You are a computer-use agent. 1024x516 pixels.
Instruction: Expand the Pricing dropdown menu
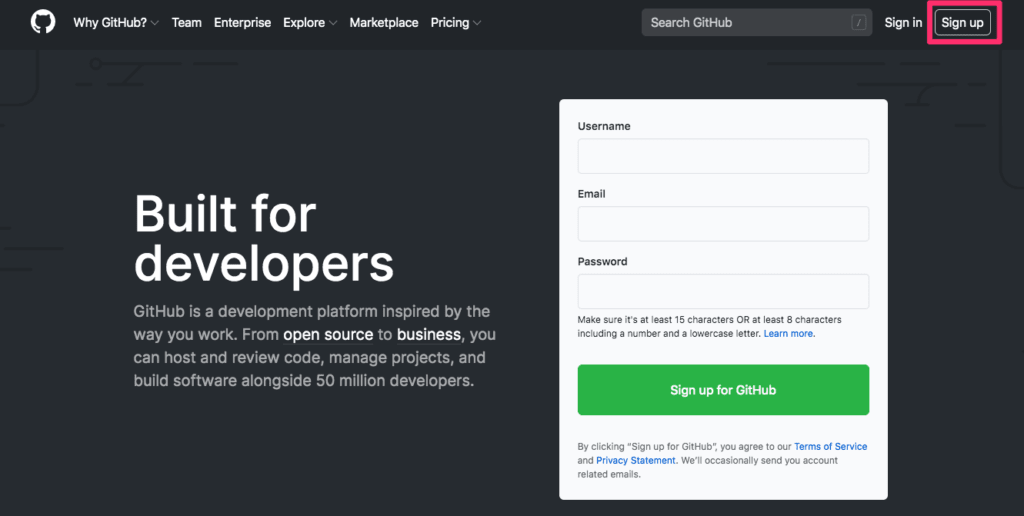click(x=456, y=23)
